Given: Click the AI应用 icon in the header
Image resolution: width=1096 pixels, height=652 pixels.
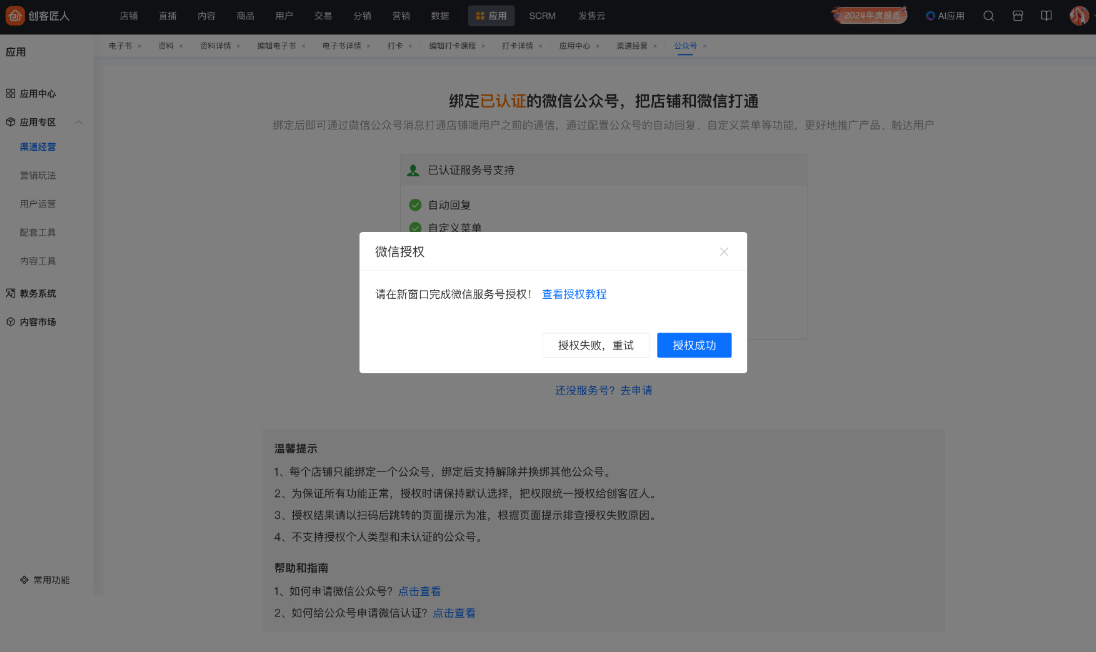Looking at the screenshot, I should (x=944, y=16).
